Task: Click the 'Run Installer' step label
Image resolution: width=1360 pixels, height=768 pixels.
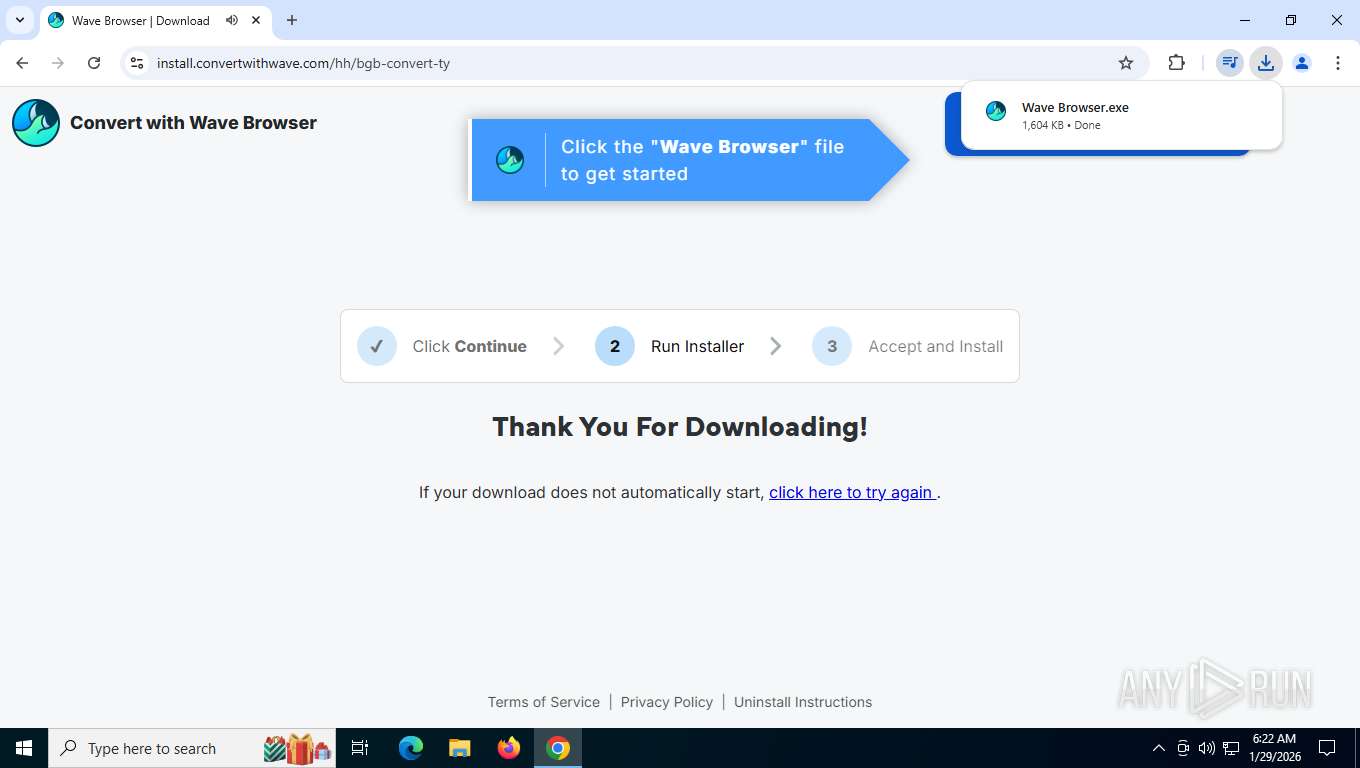Action: click(697, 346)
